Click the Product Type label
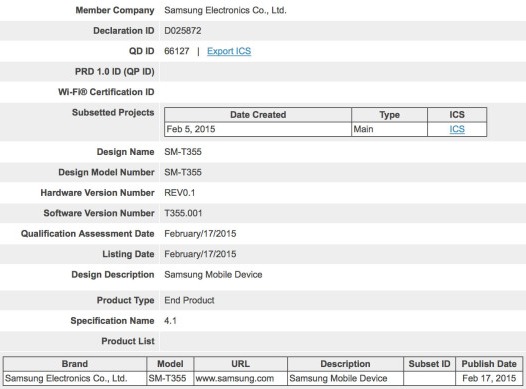526x389 pixels. 125,300
